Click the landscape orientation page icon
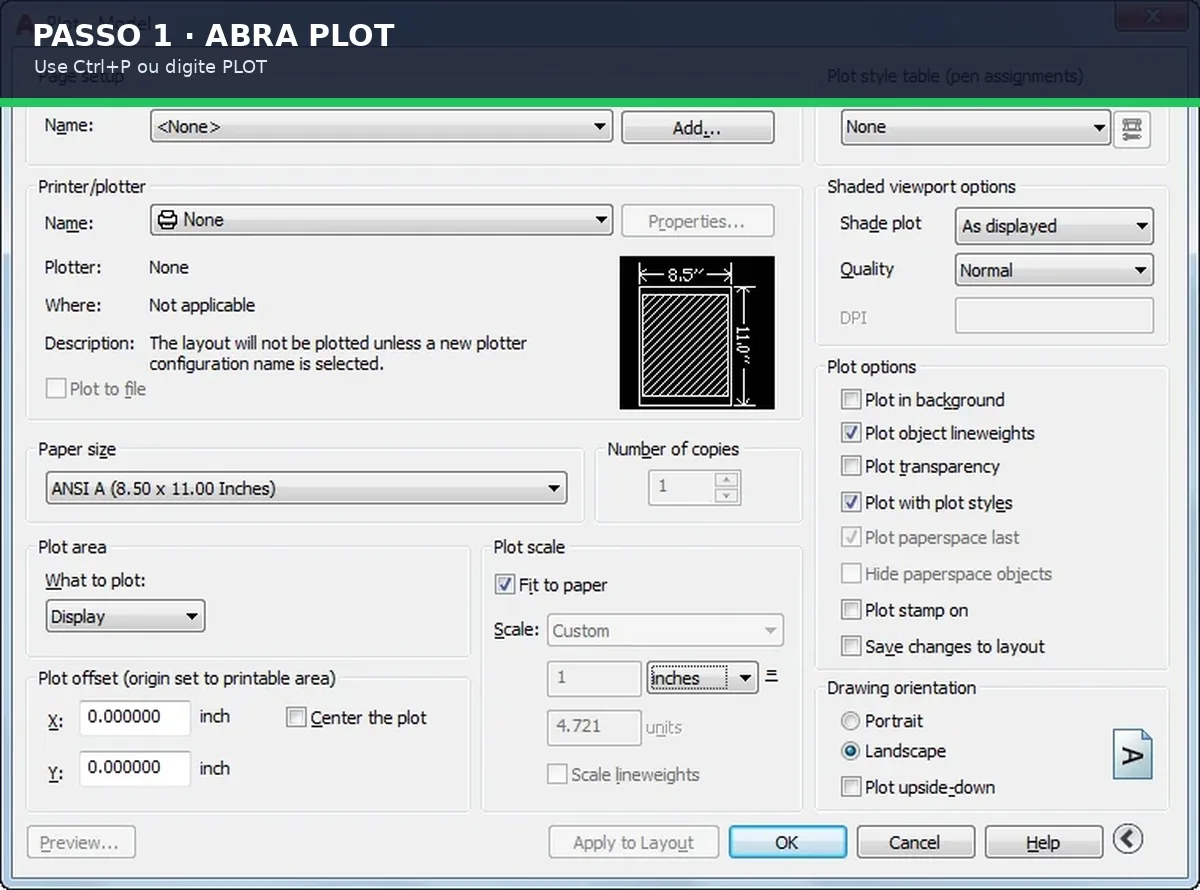The image size is (1200, 890). 1133,756
